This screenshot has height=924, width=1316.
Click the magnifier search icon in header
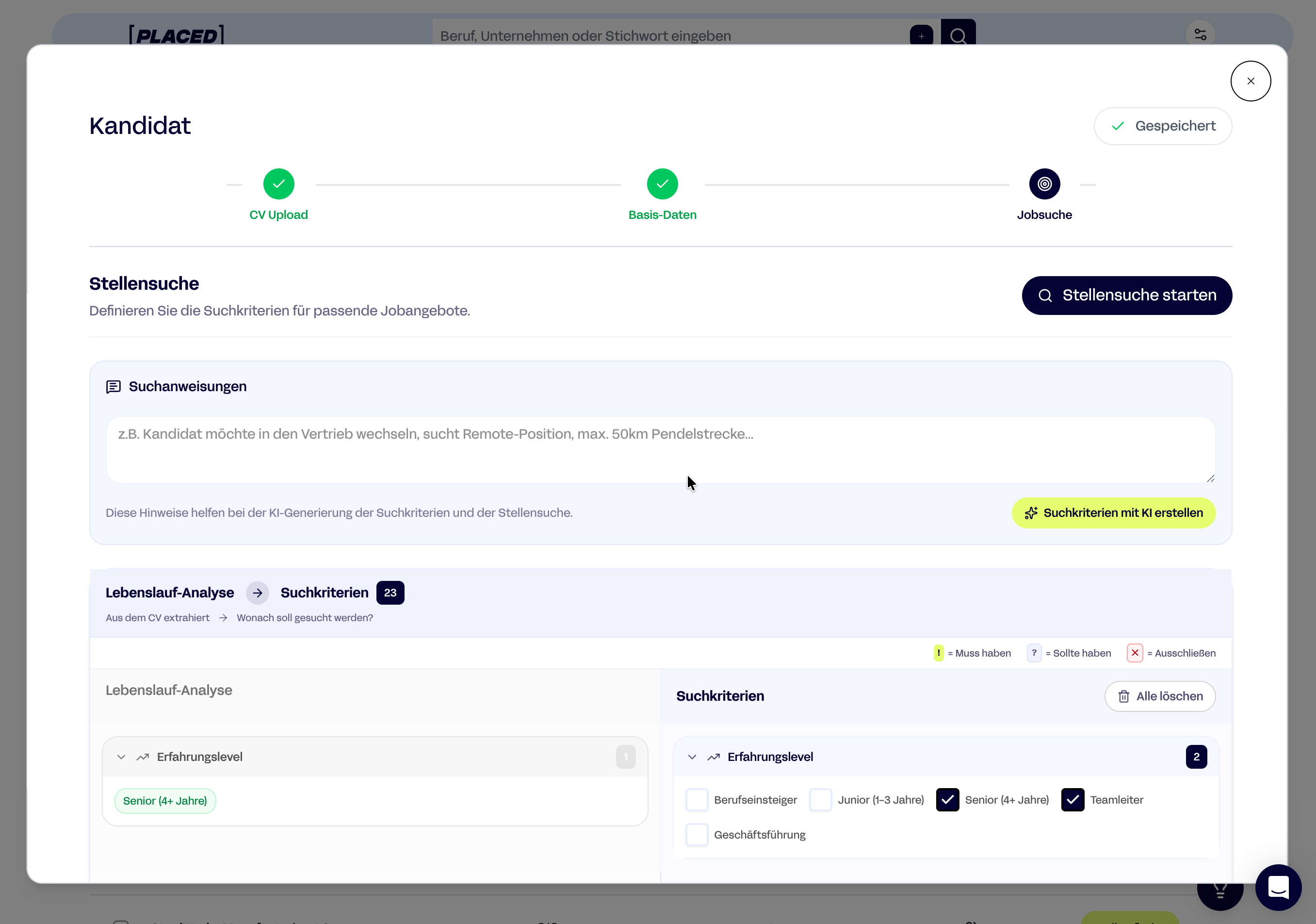click(x=958, y=35)
